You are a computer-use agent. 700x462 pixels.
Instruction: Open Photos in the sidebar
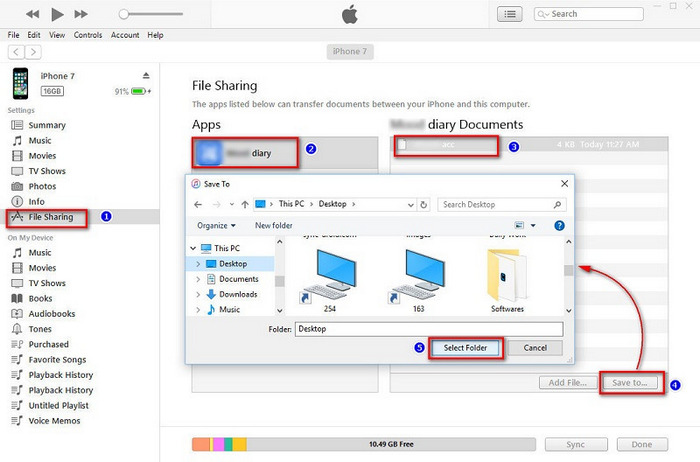click(x=42, y=186)
